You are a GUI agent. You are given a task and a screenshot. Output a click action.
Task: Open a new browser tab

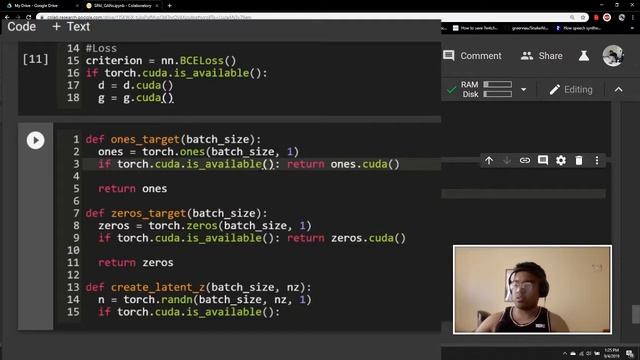[169, 6]
